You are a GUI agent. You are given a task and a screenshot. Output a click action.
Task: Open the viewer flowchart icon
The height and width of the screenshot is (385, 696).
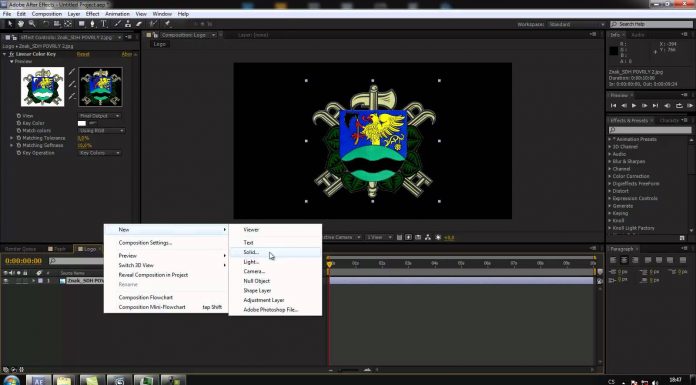pyautogui.click(x=427, y=238)
